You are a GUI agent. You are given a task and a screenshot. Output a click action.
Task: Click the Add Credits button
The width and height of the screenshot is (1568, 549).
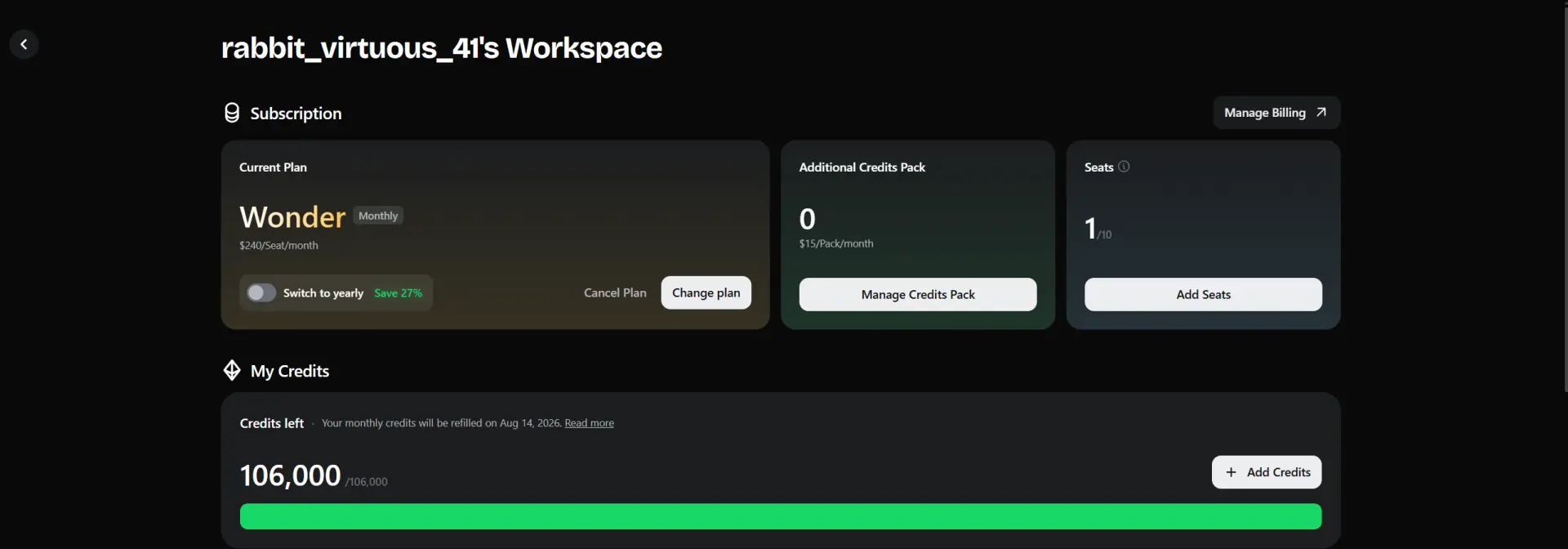point(1267,472)
